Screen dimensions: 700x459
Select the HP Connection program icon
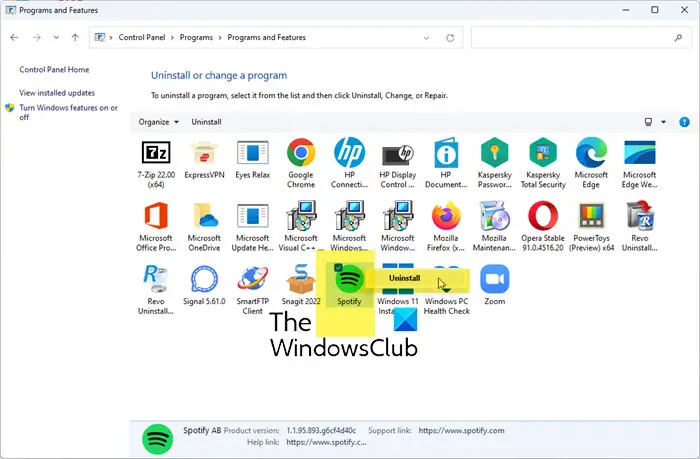pyautogui.click(x=349, y=153)
